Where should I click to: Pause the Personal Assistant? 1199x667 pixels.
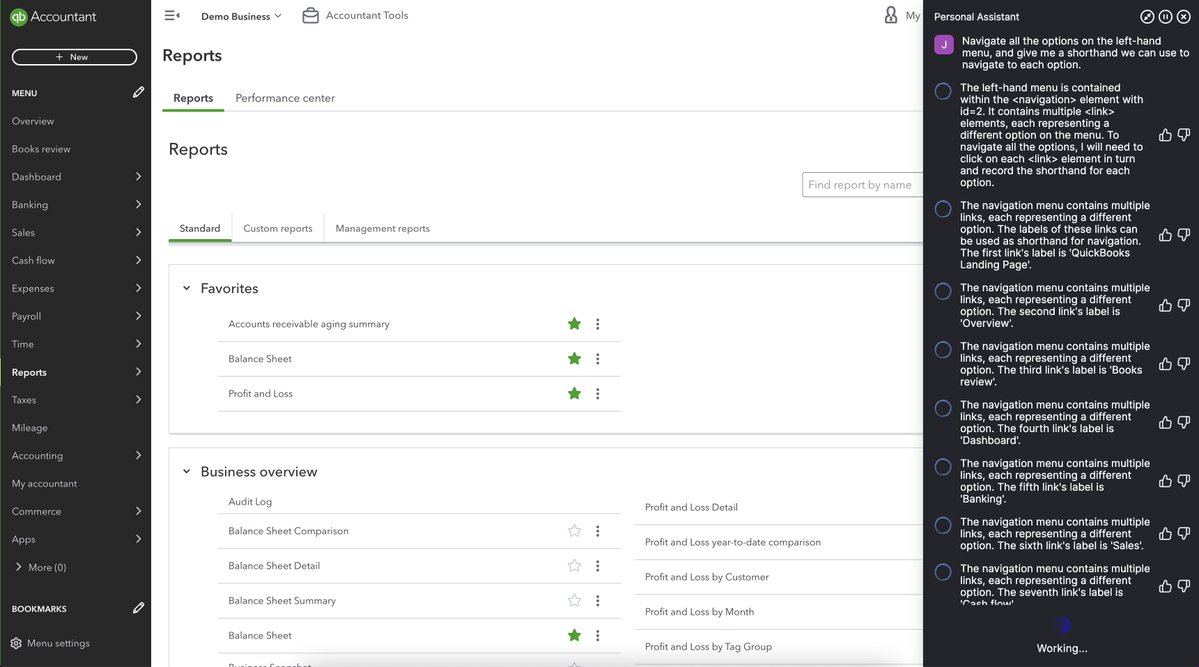[1165, 17]
